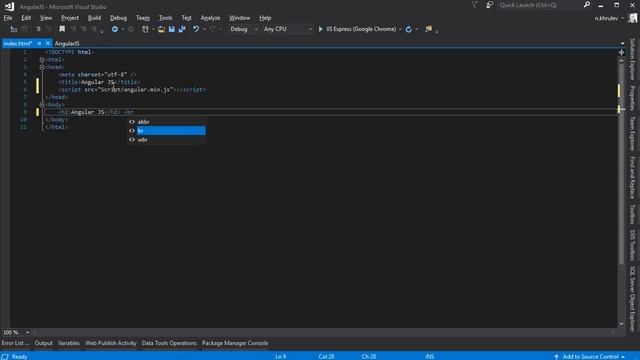Screen dimensions: 640x360
Task: Open the Project menu
Action: tap(70, 18)
